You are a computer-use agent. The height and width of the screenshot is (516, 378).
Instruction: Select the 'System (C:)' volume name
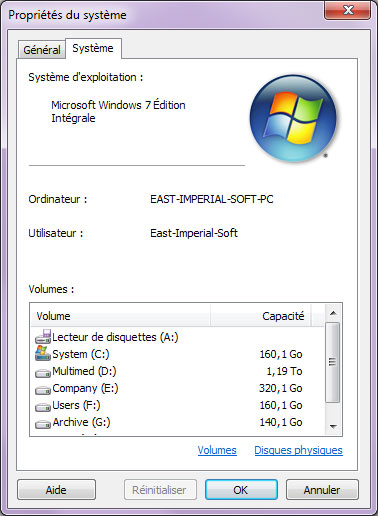[x=81, y=354]
